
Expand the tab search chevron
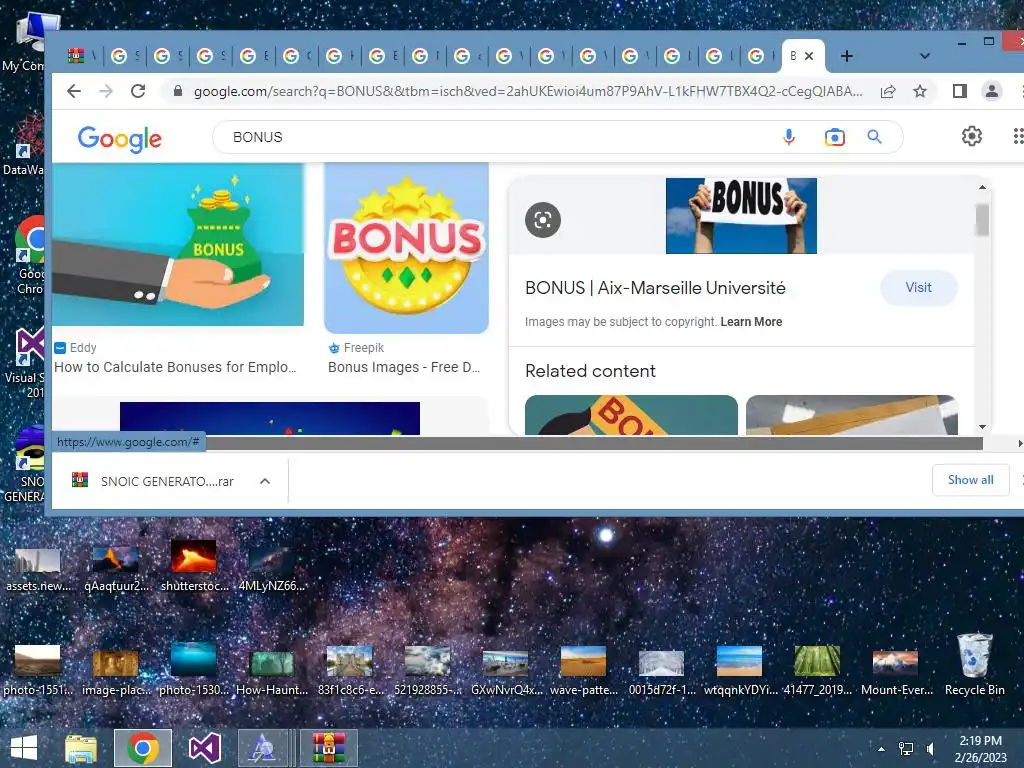(925, 56)
